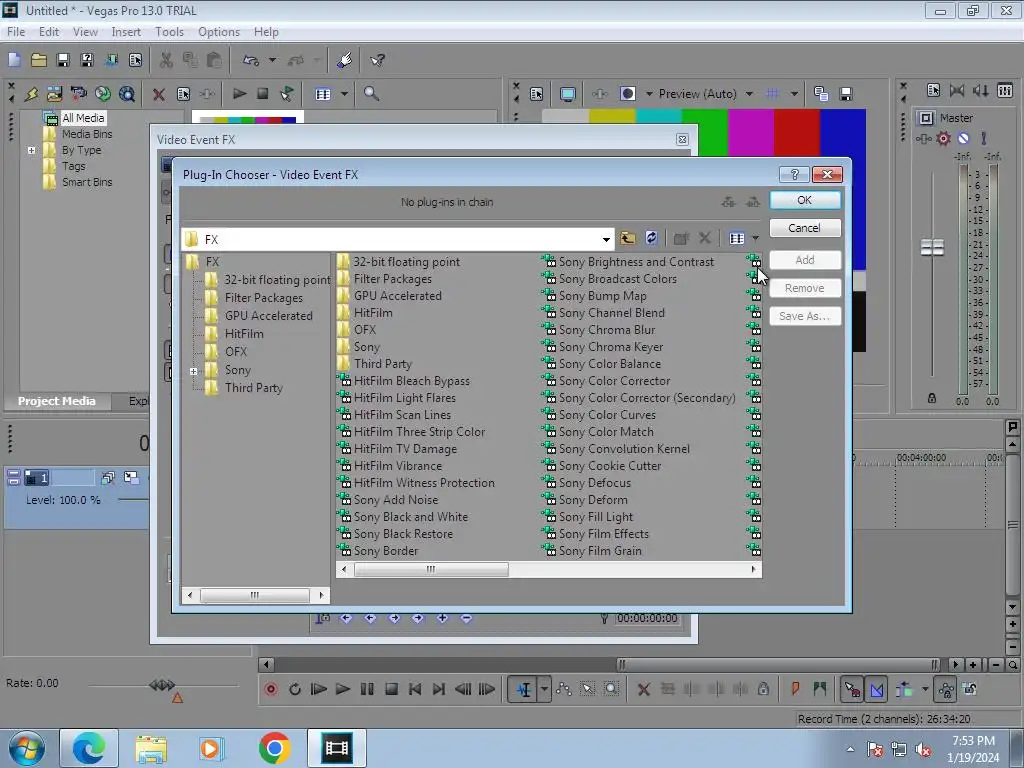Click the Cut scissors icon in toolbar
Screen dimensions: 1024x768
(x=166, y=60)
